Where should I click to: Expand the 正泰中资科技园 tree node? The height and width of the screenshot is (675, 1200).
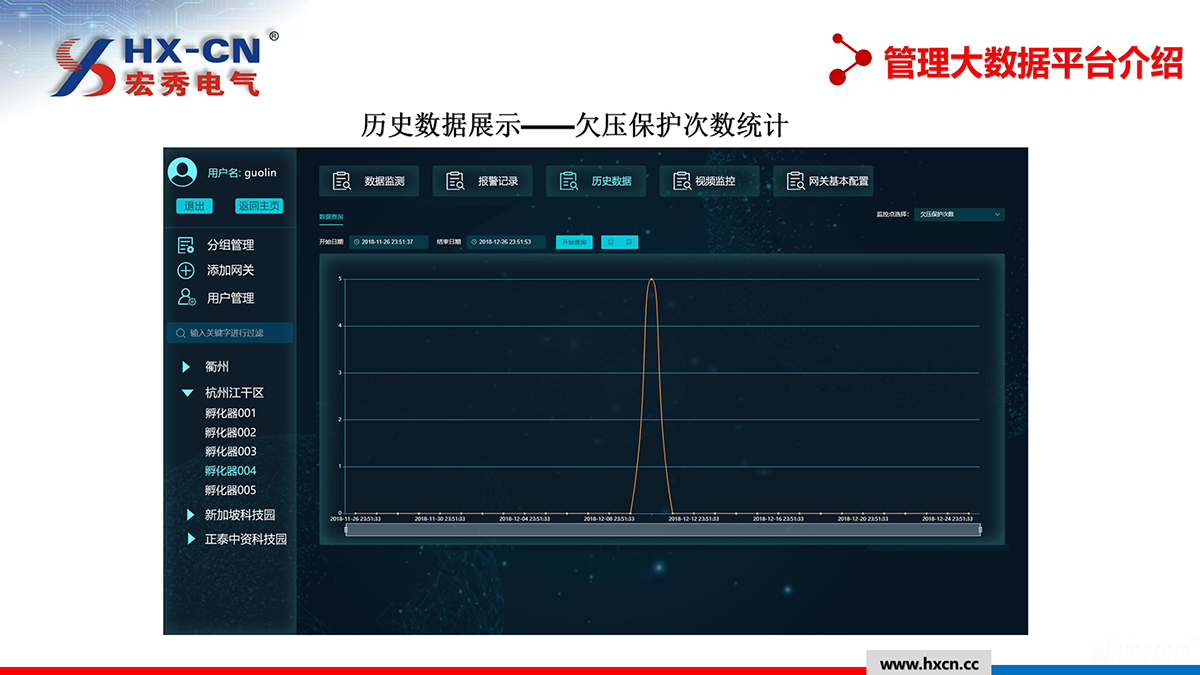(190, 539)
